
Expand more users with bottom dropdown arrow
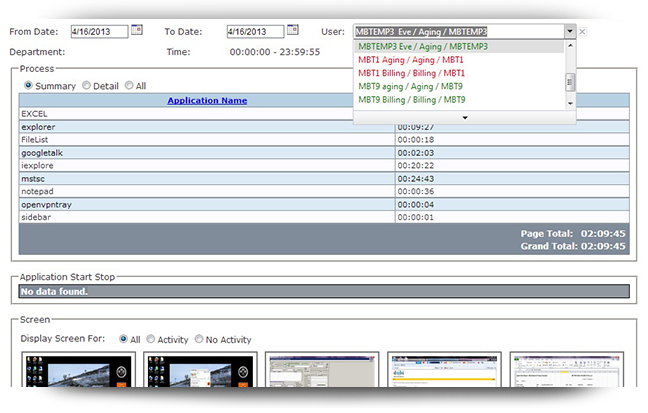465,118
